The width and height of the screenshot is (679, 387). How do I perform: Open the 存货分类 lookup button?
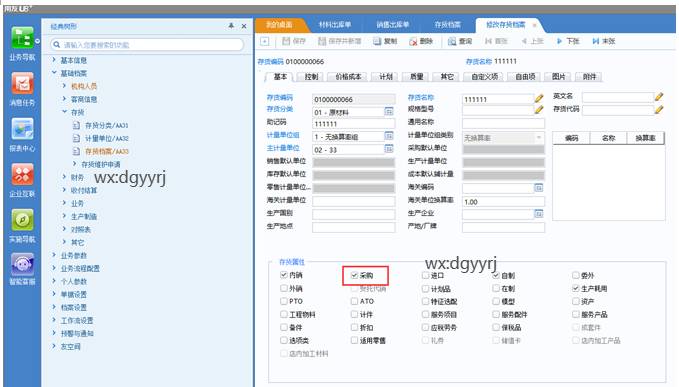389,112
